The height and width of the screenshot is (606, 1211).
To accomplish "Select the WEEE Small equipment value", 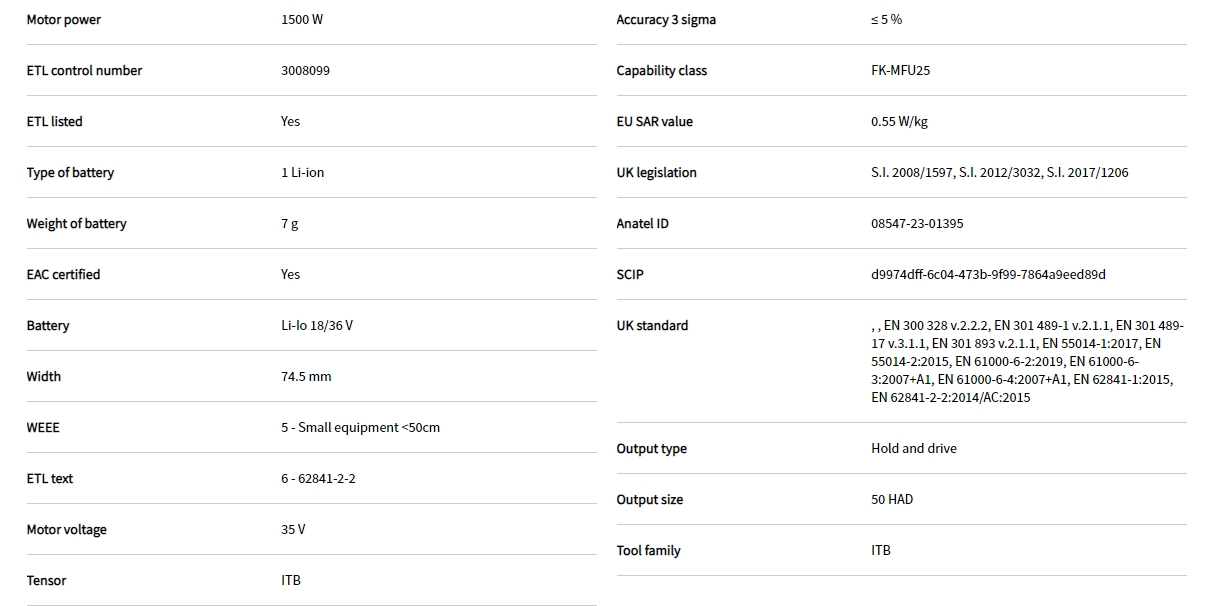I will coord(360,428).
